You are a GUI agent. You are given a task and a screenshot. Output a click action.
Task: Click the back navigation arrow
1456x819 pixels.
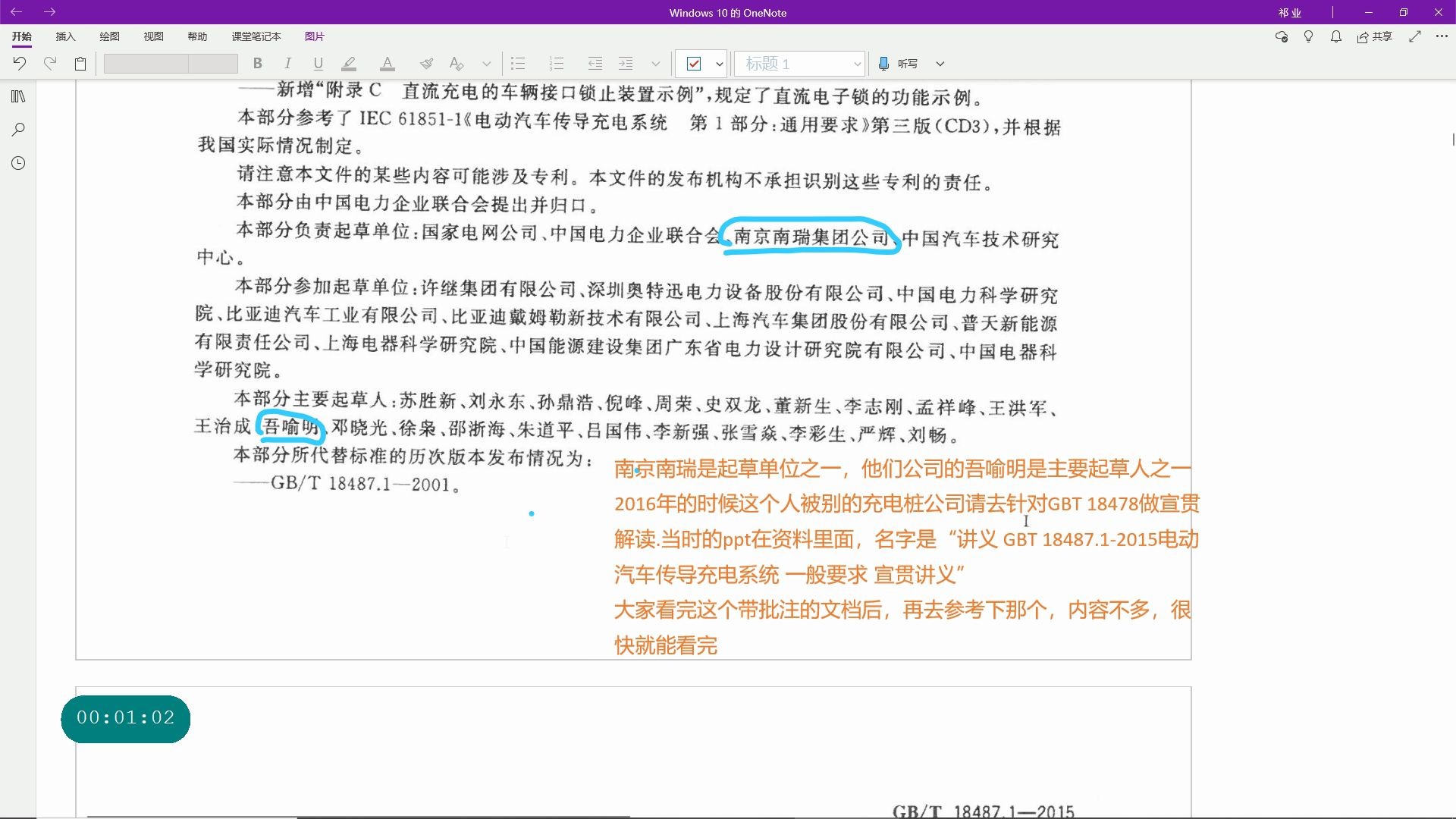tap(16, 12)
